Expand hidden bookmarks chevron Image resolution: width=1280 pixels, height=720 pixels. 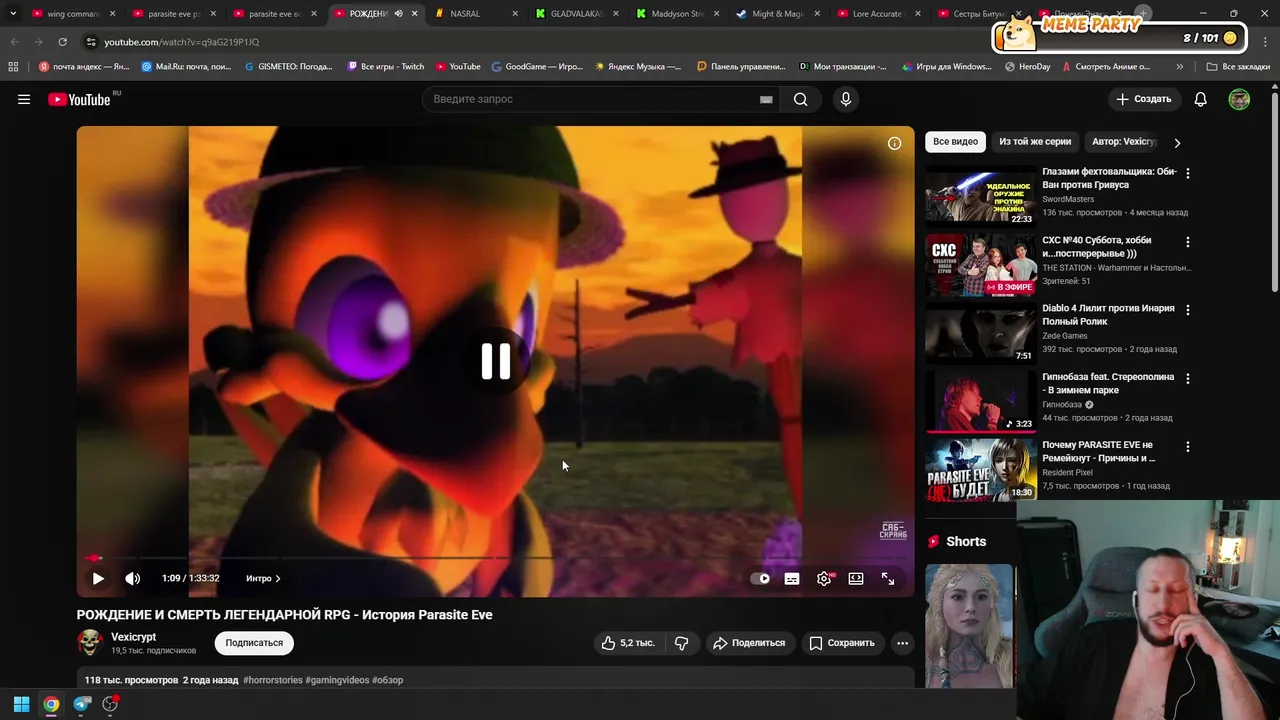click(x=1180, y=67)
